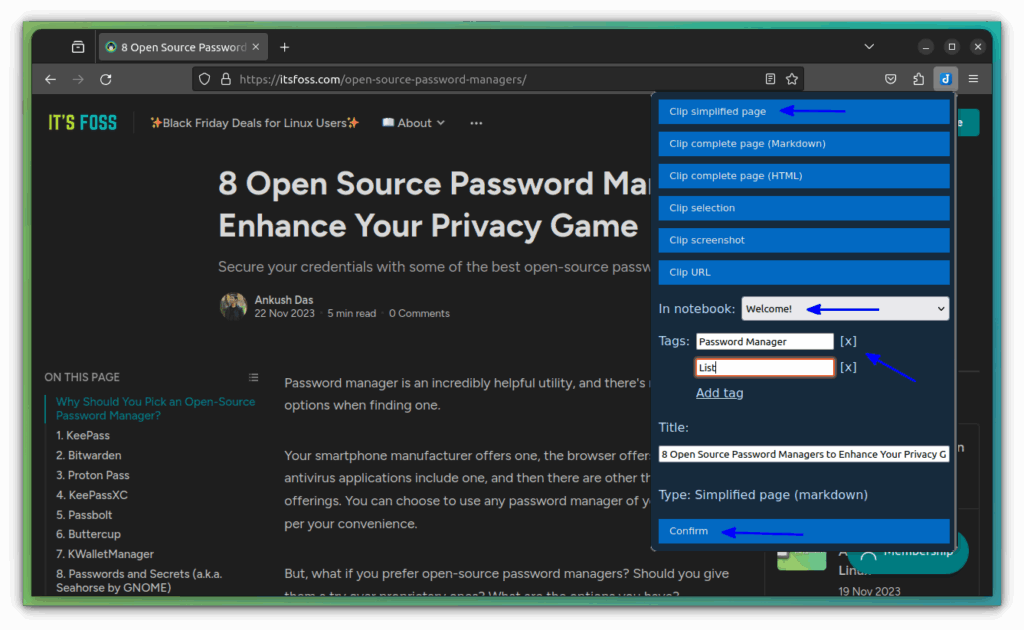Image resolution: width=1024 pixels, height=630 pixels.
Task: Click the List tag input field
Action: click(x=764, y=368)
